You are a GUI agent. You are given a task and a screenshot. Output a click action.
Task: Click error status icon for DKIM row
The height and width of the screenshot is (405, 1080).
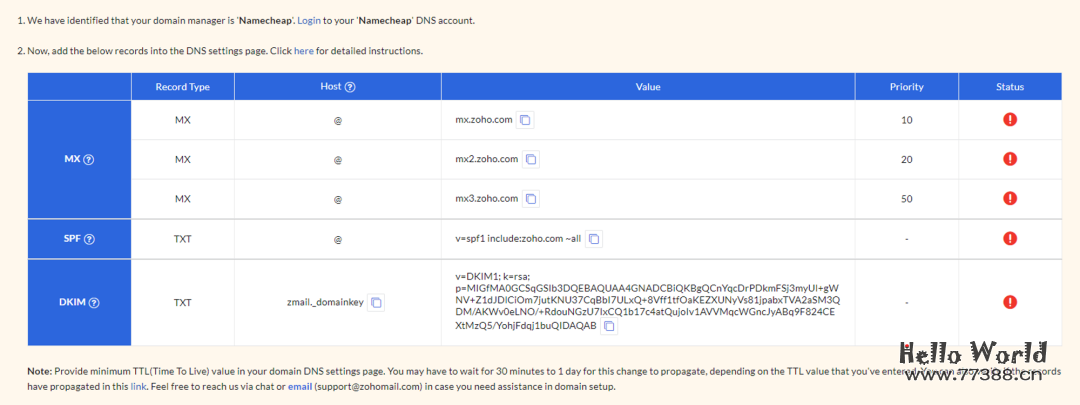point(1009,302)
